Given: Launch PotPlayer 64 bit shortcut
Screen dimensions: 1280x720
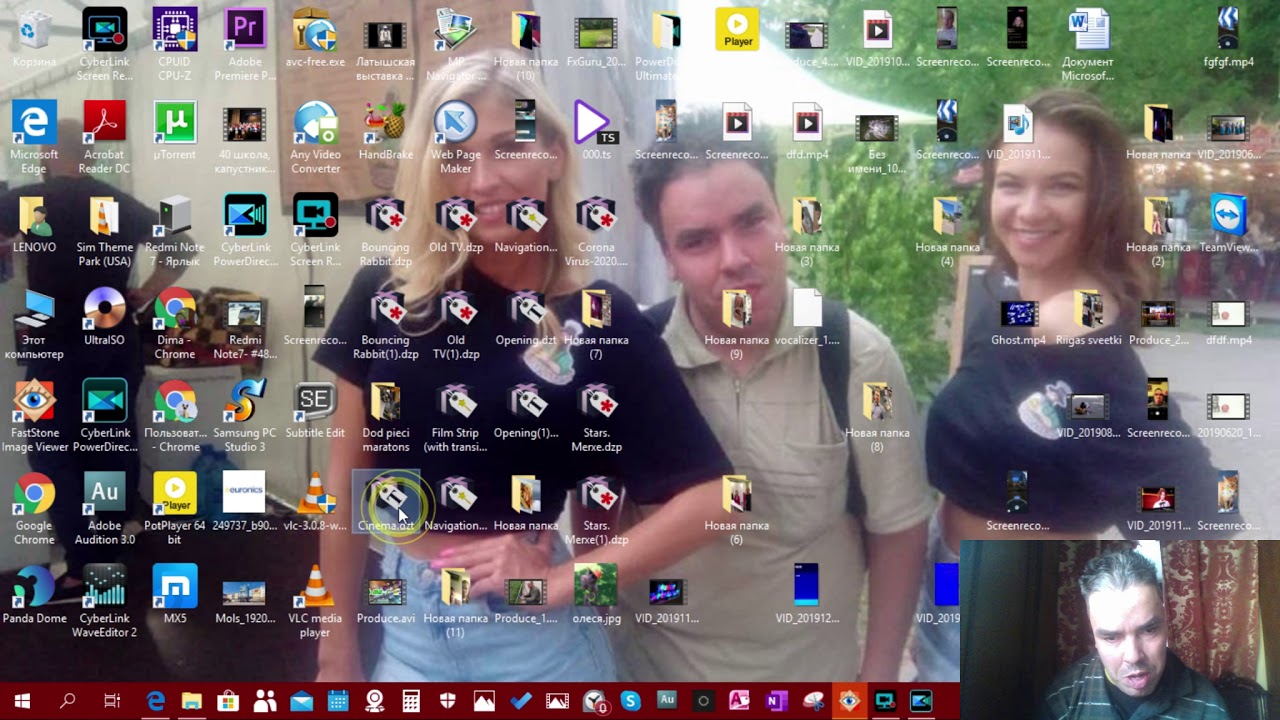Looking at the screenshot, I should coord(175,508).
